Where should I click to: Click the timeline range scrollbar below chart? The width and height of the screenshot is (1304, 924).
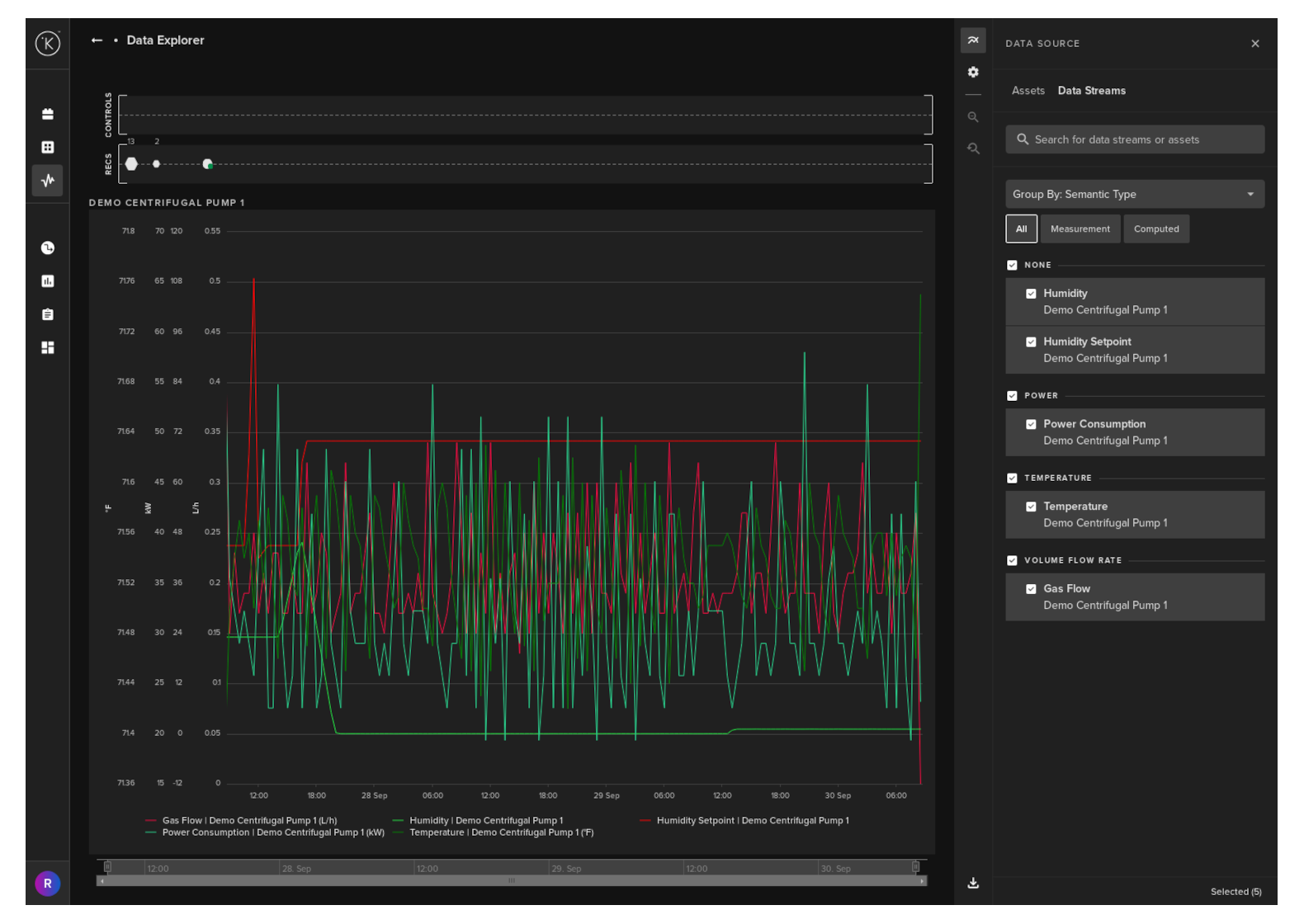(x=512, y=881)
